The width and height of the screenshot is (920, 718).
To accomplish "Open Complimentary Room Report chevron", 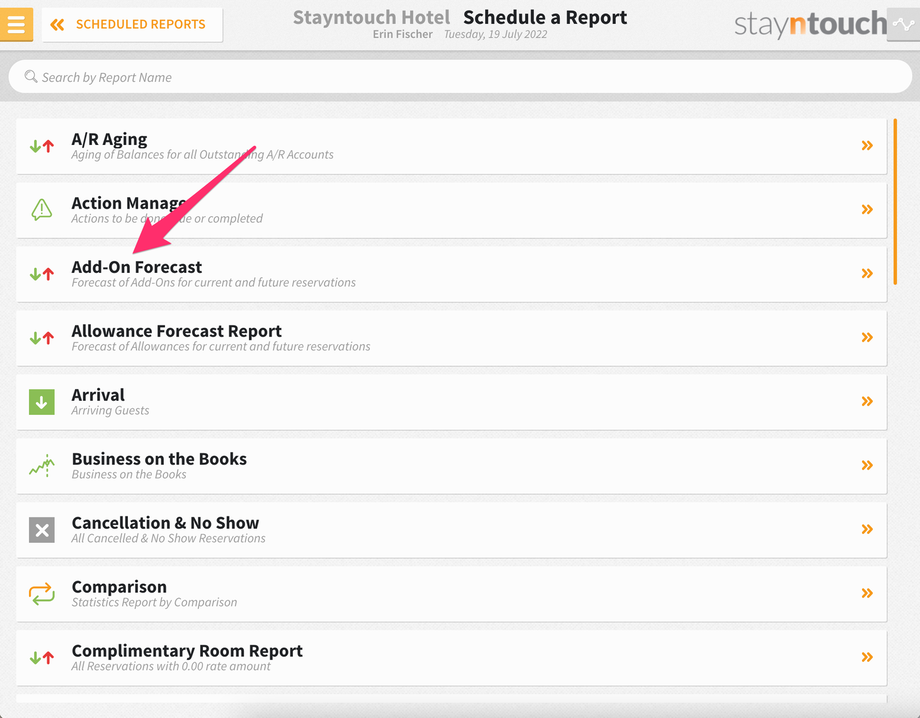I will click(x=867, y=657).
